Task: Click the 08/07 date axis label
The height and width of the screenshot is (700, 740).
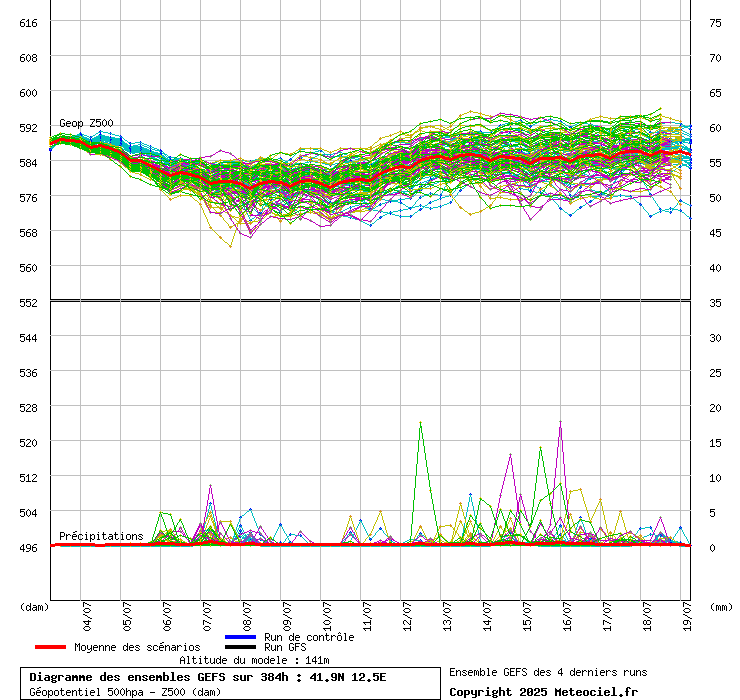Action: pos(247,616)
